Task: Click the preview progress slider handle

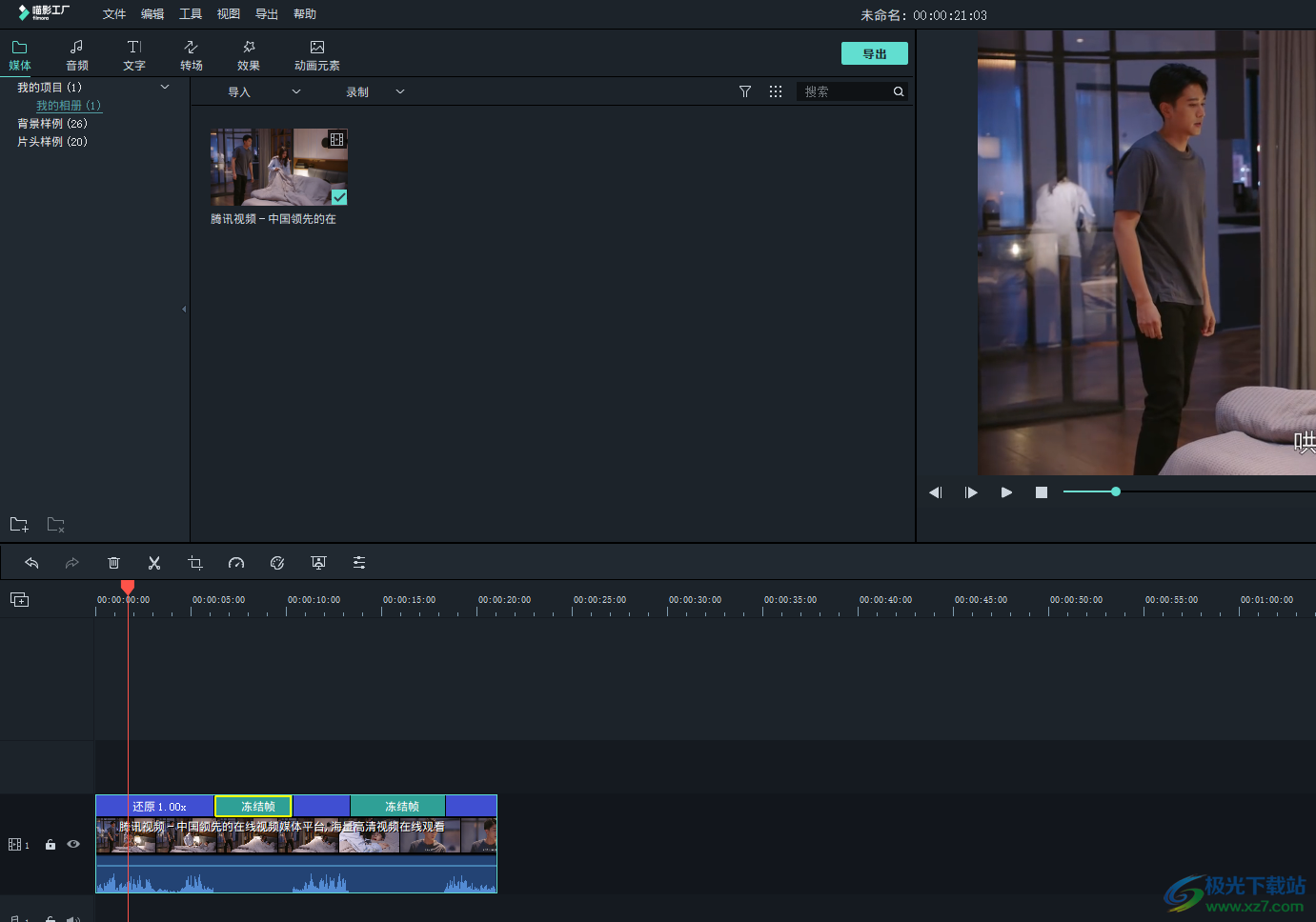Action: pos(1116,491)
